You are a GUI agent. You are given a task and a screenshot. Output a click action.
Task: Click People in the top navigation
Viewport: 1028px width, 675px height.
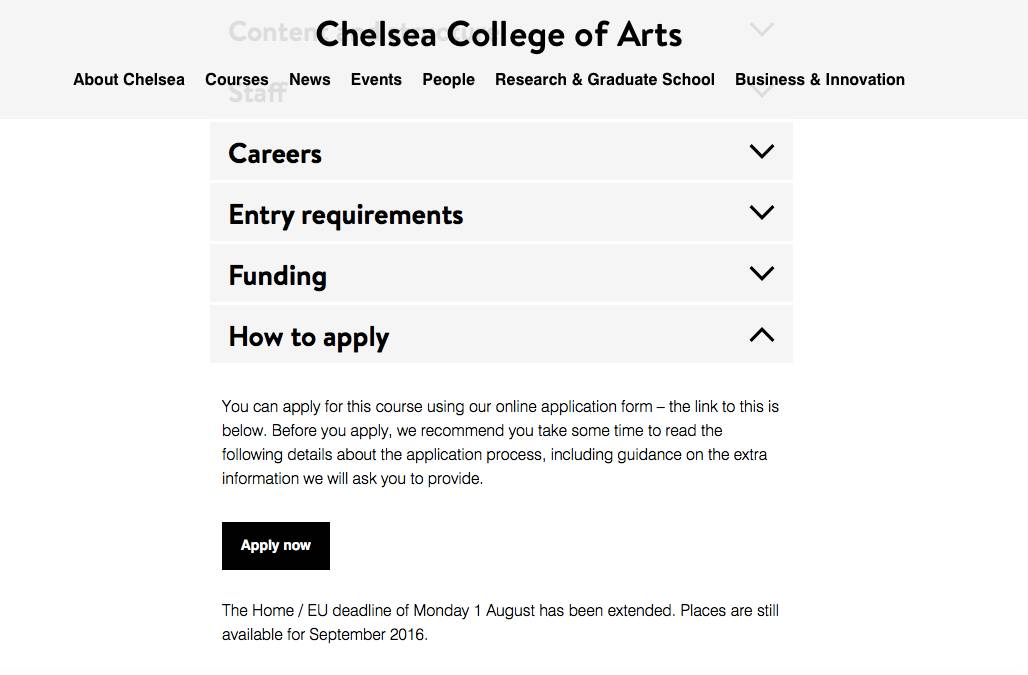(x=448, y=80)
